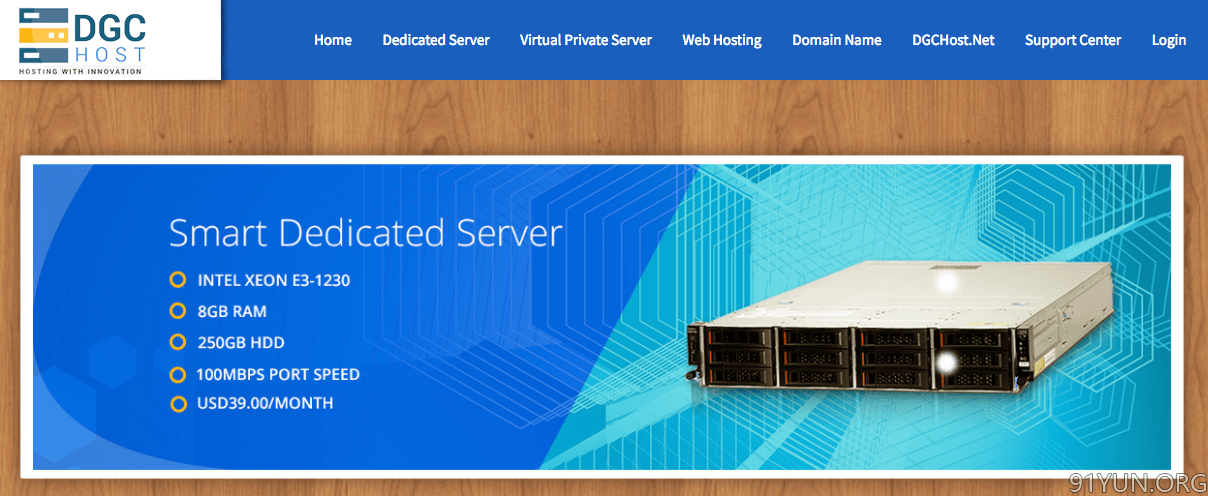The image size is (1208, 496).
Task: Go to Virtual Private Server page
Action: 586,40
